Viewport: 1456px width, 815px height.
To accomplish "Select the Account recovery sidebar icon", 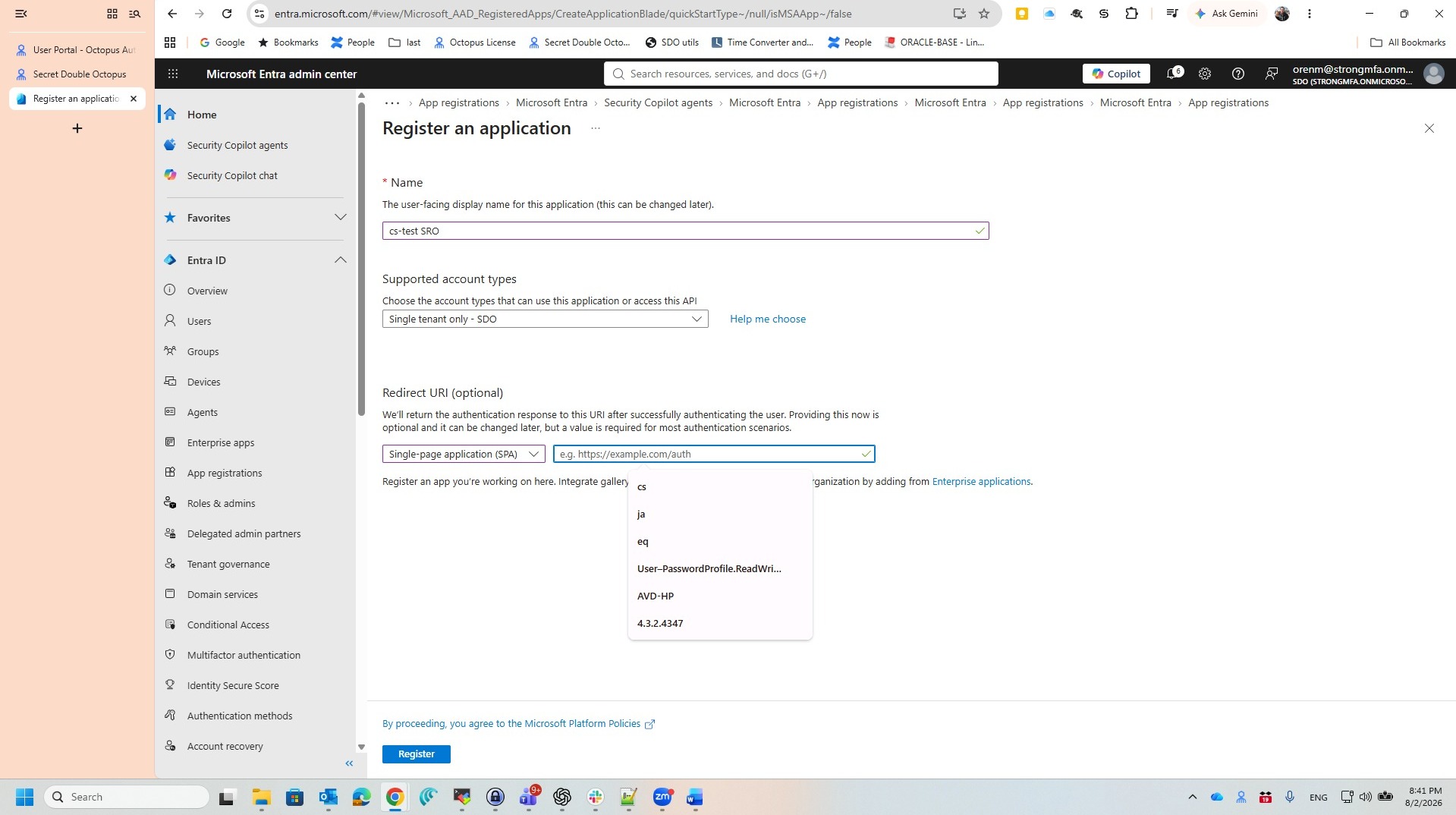I will click(170, 745).
